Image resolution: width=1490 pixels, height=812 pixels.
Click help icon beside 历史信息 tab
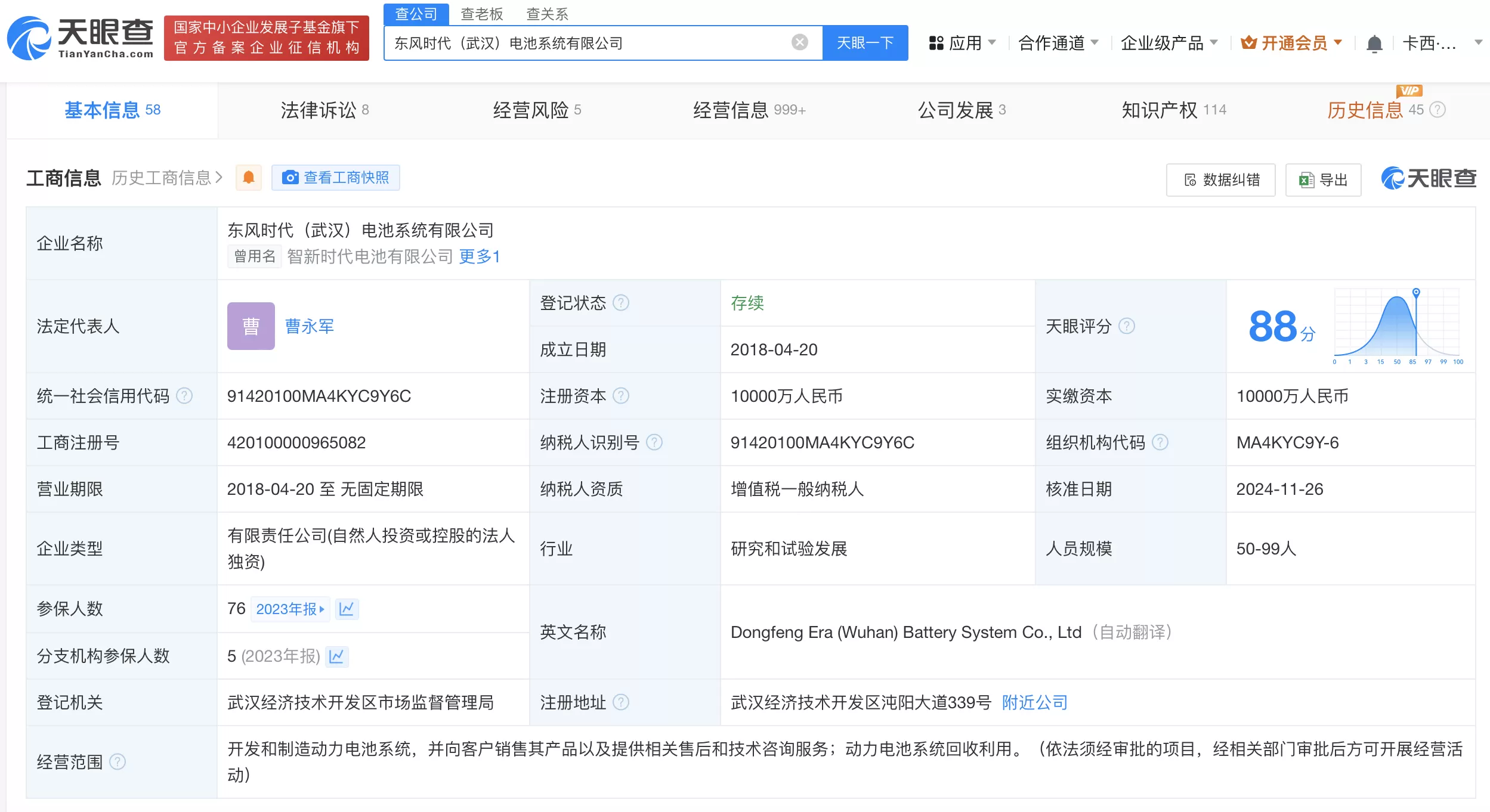1438,110
